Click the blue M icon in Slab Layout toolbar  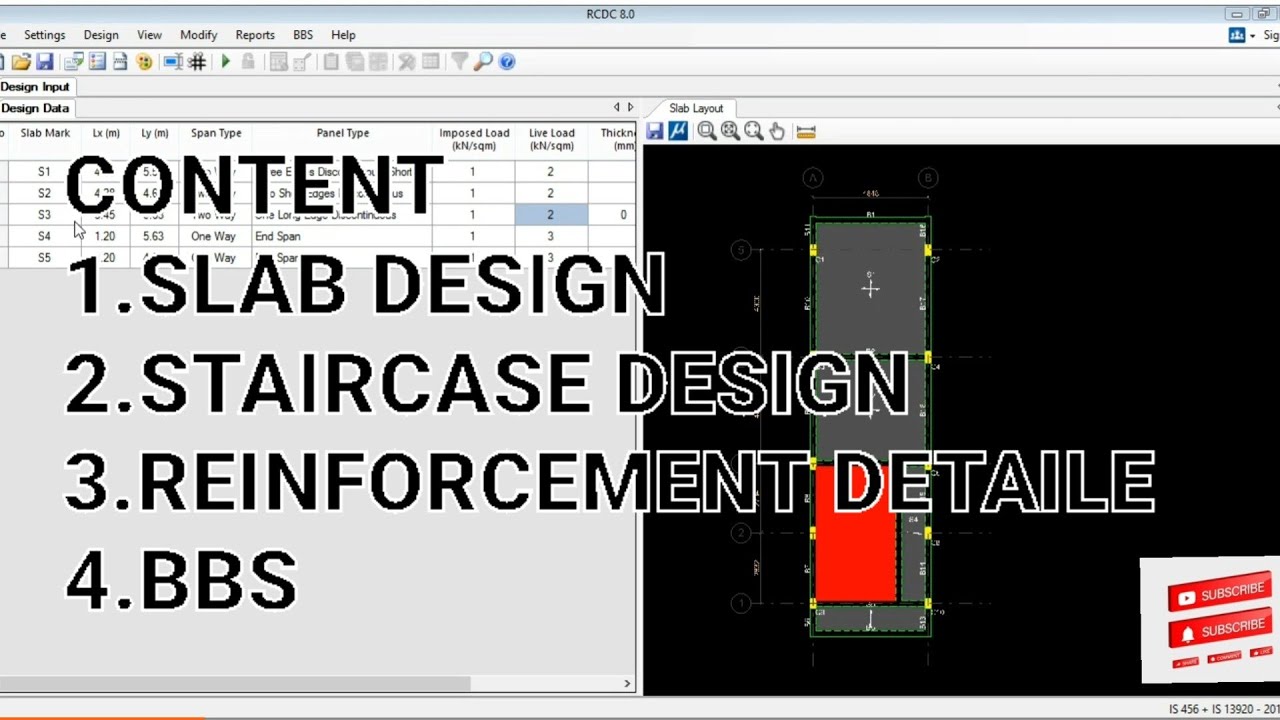[x=678, y=131]
